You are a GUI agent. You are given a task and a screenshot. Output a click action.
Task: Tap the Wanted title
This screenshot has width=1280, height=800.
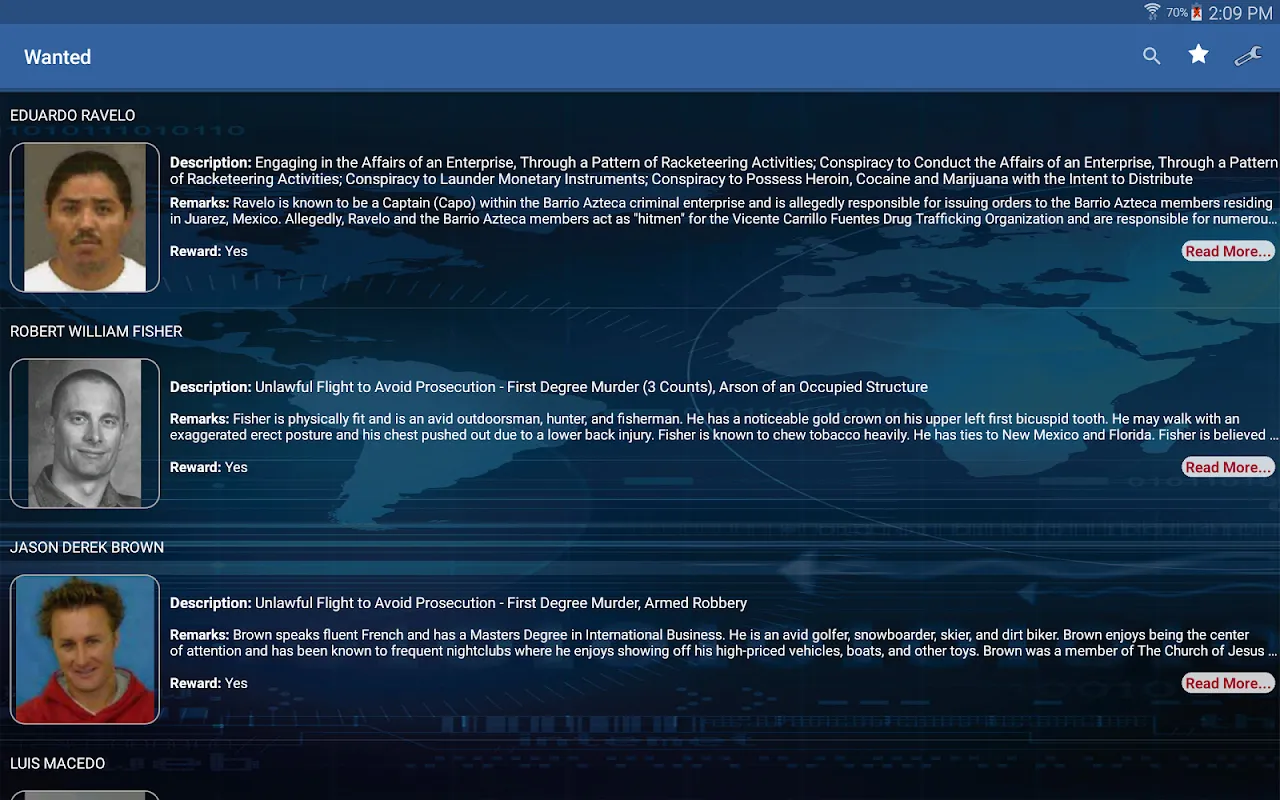[x=58, y=57]
